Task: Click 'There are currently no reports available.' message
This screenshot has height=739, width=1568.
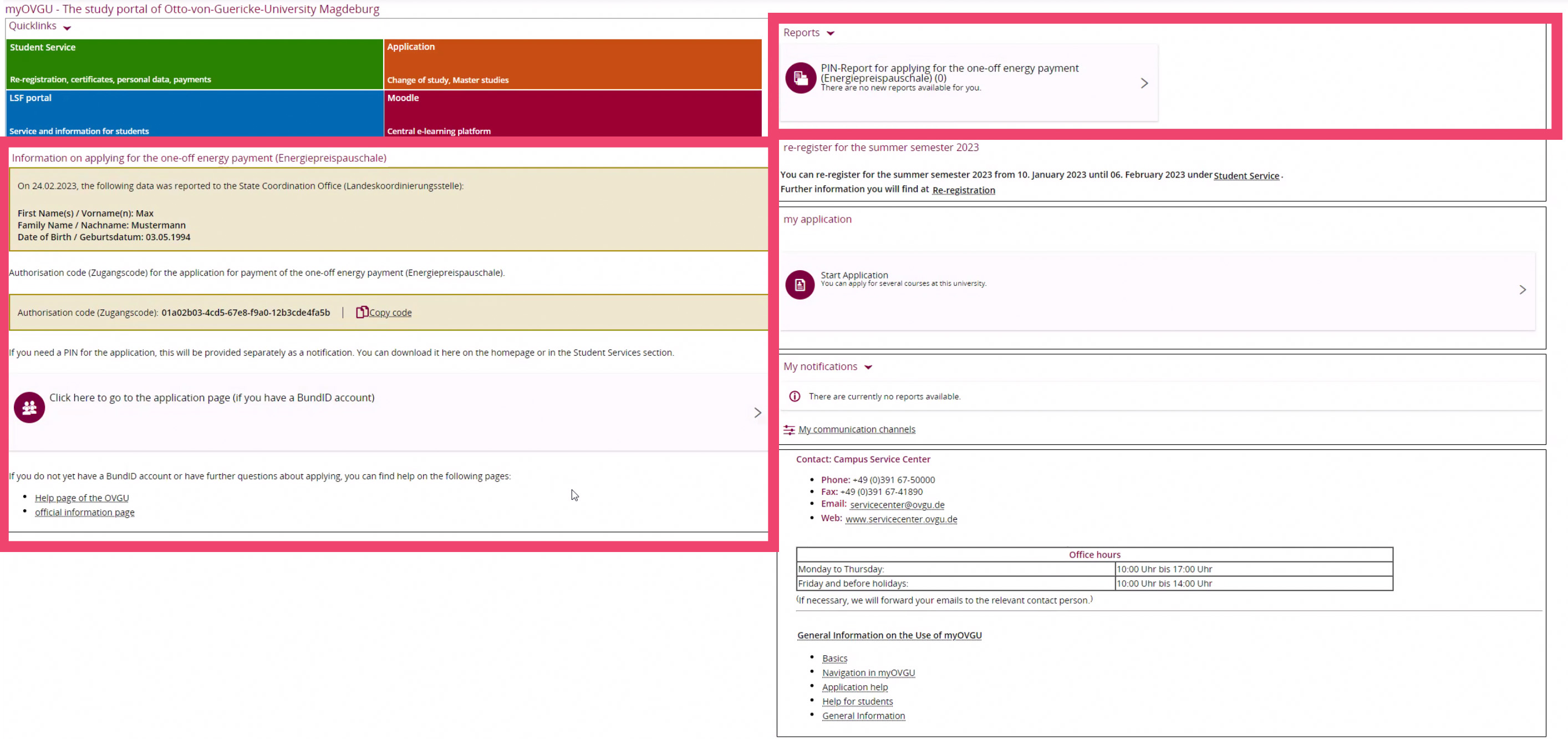Action: 884,397
